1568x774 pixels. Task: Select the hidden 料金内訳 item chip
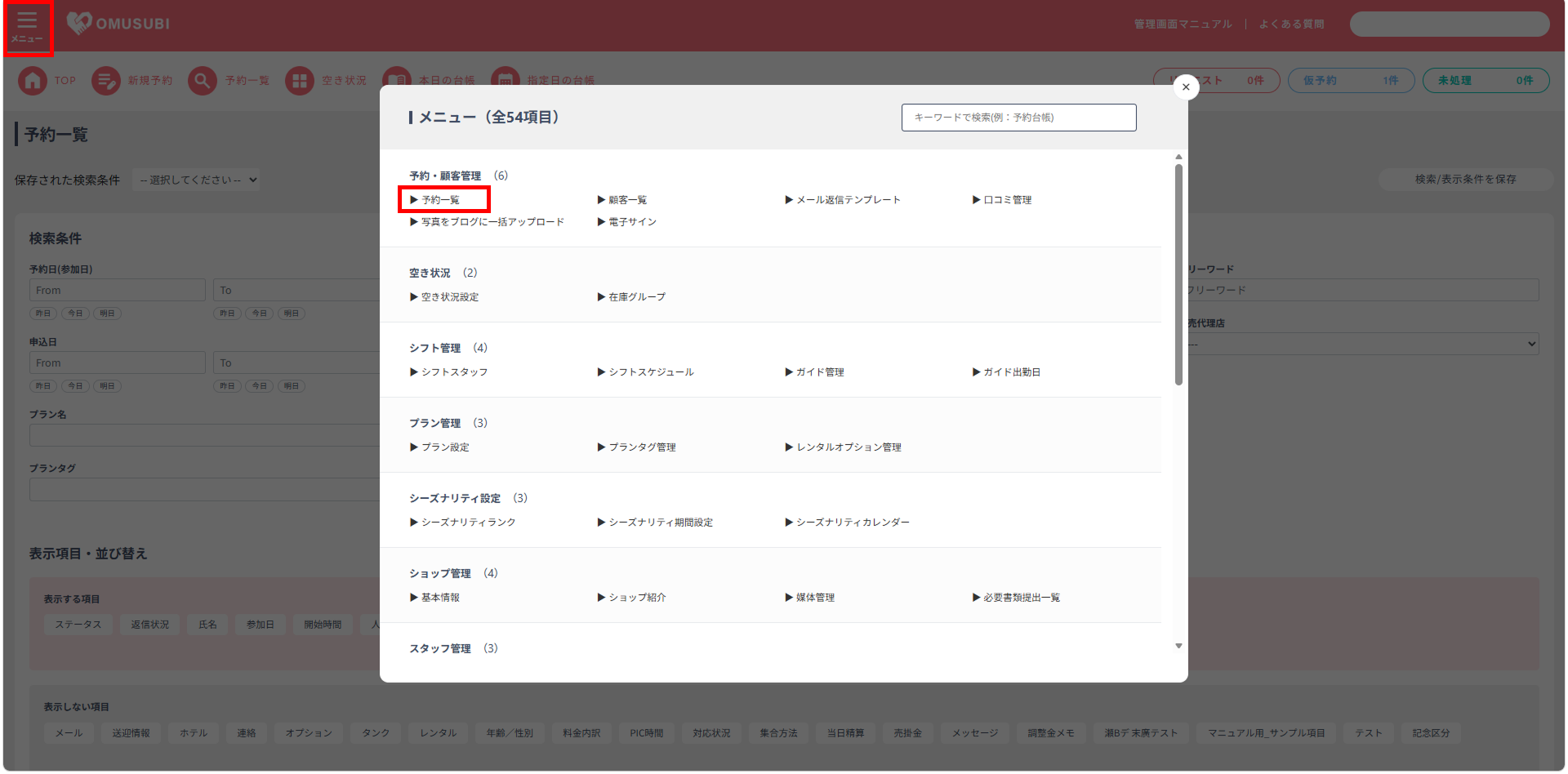581,733
